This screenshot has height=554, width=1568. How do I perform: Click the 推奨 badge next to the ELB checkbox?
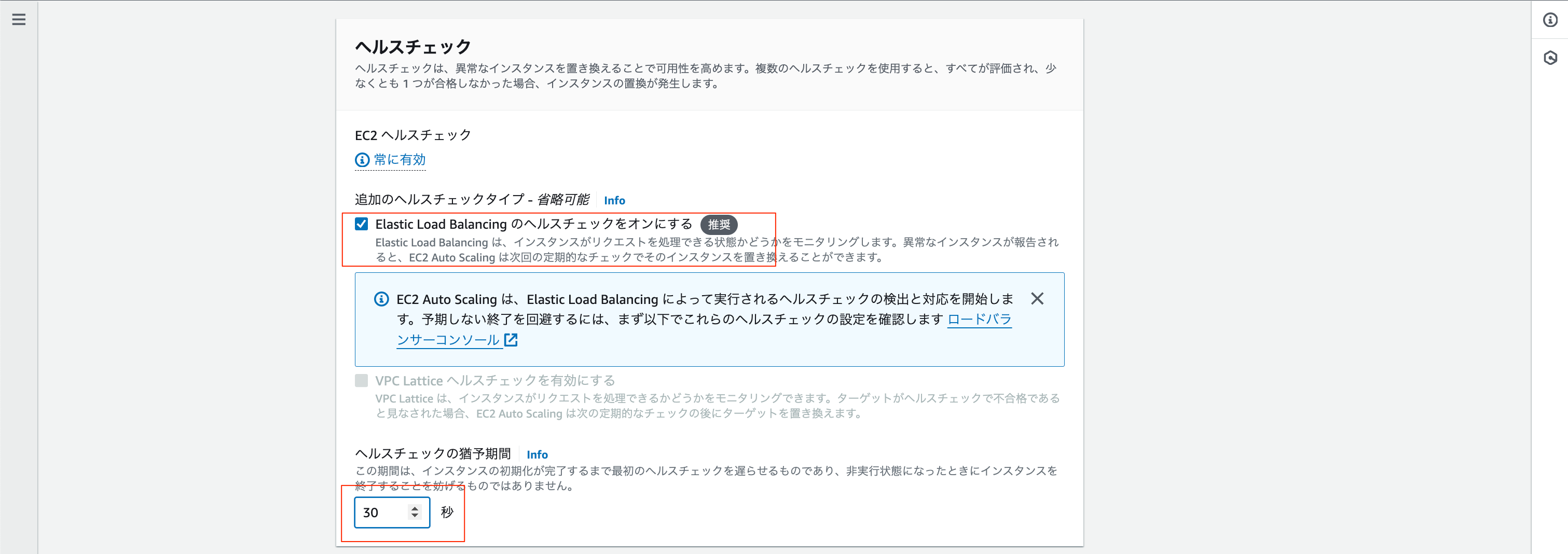click(720, 225)
